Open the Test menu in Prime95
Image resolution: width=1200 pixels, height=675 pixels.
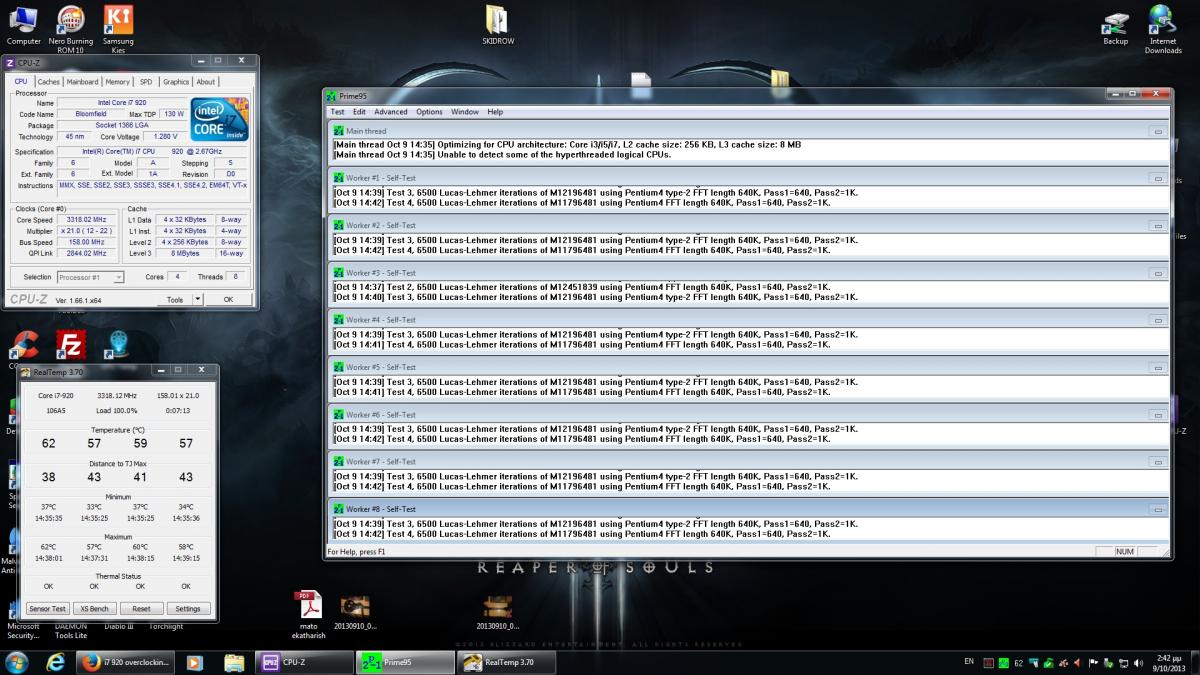click(x=337, y=112)
